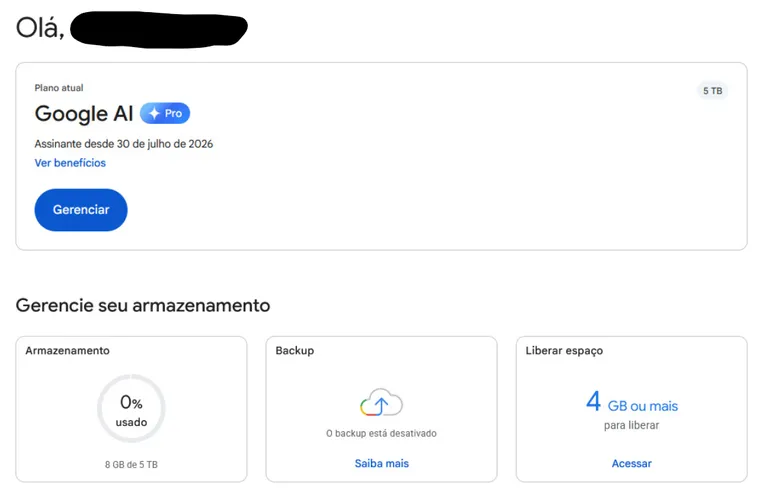Click the 8 GB de 5 TB label
The image size is (762, 500).
point(131,465)
